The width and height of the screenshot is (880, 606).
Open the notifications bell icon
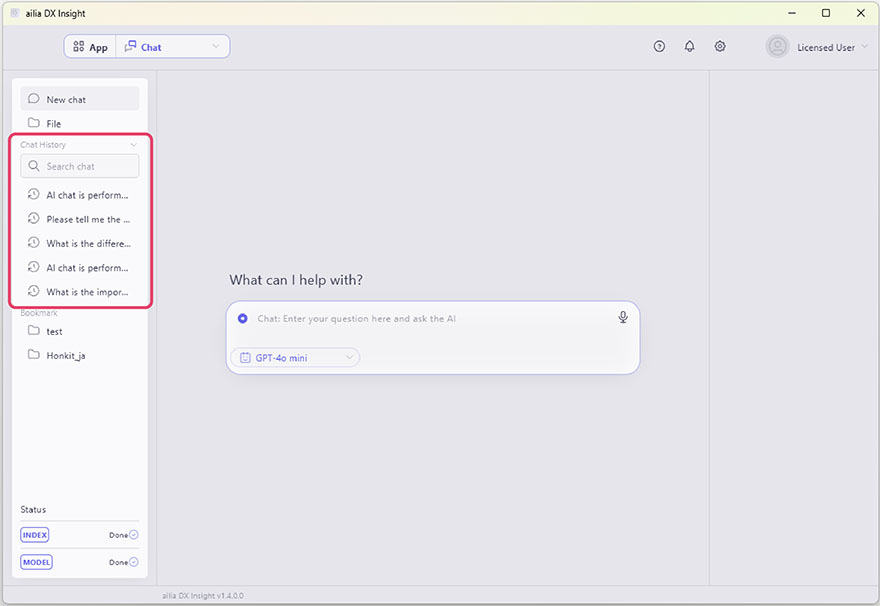click(x=689, y=47)
